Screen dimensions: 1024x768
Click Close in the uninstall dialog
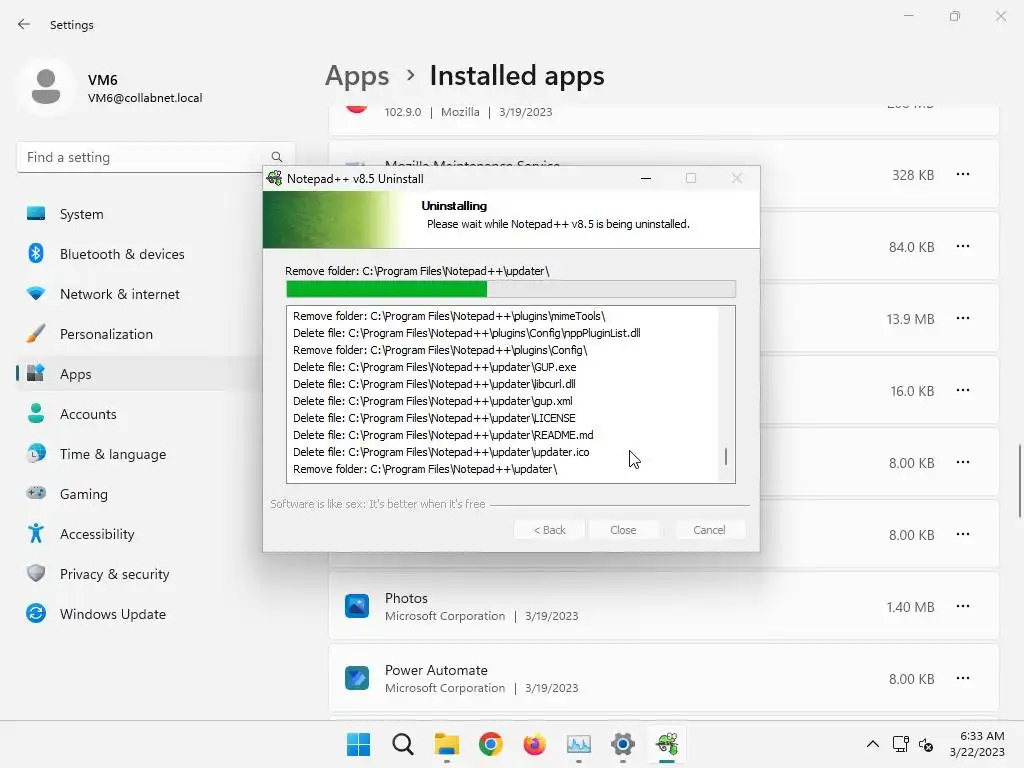(x=623, y=530)
